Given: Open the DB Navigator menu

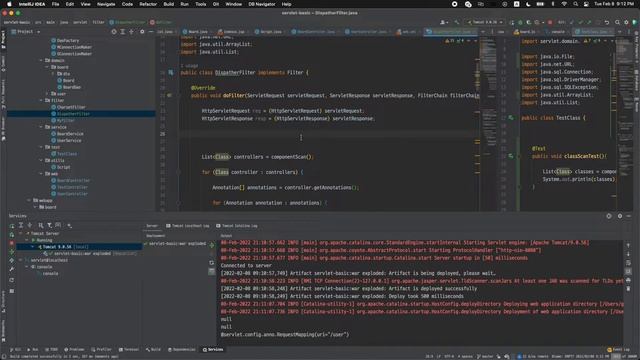Looking at the screenshot, I should coord(262,4).
